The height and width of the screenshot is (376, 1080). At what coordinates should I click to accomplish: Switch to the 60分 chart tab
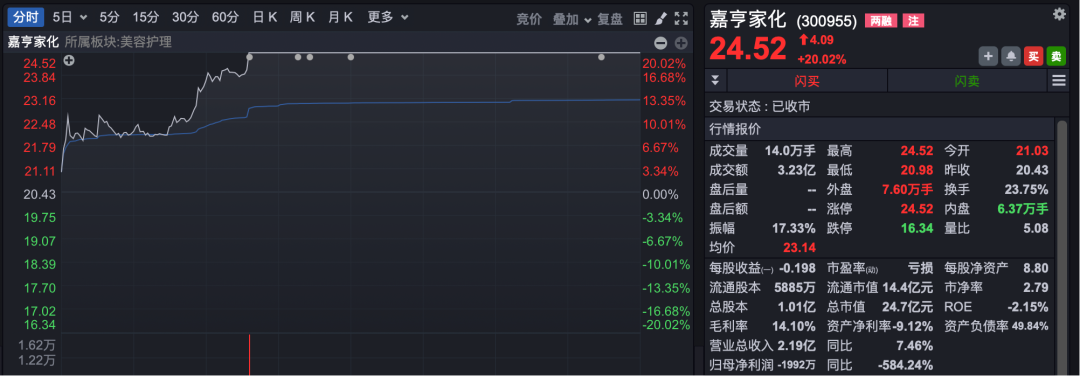point(225,17)
